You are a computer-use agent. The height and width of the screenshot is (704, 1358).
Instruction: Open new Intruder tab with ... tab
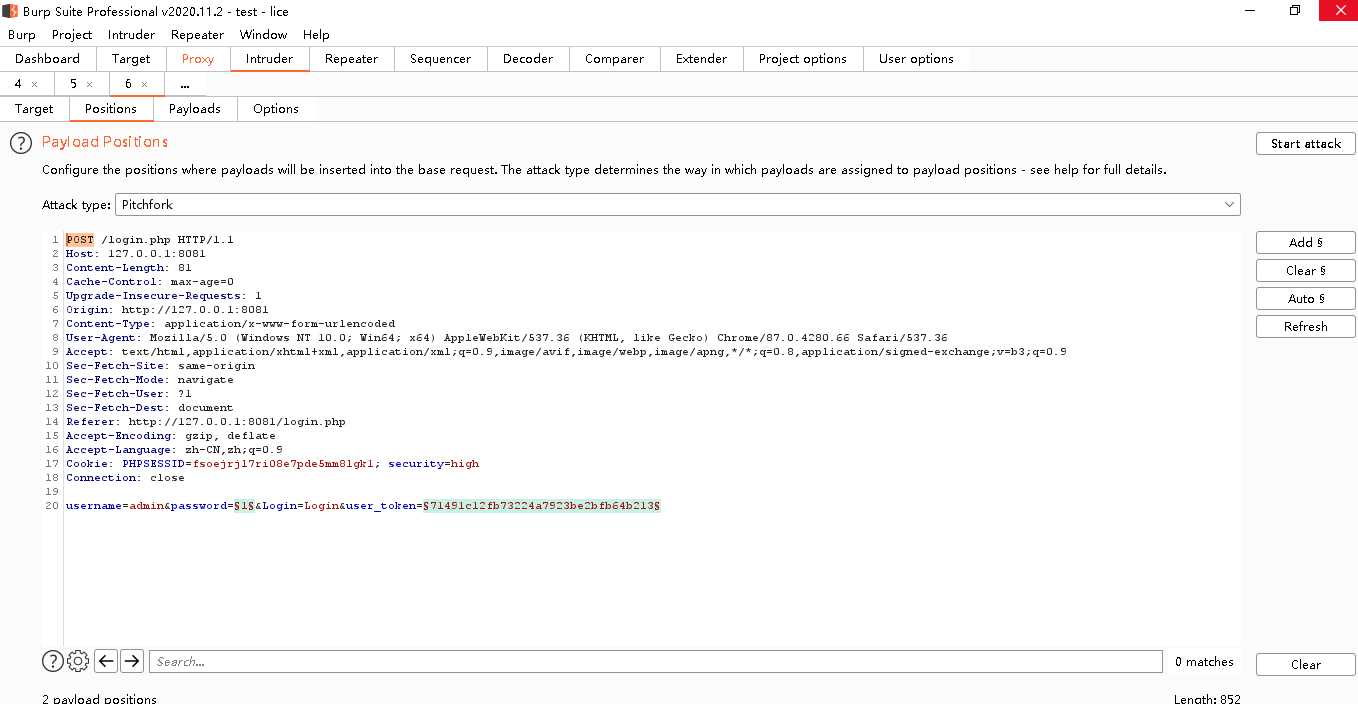(185, 84)
